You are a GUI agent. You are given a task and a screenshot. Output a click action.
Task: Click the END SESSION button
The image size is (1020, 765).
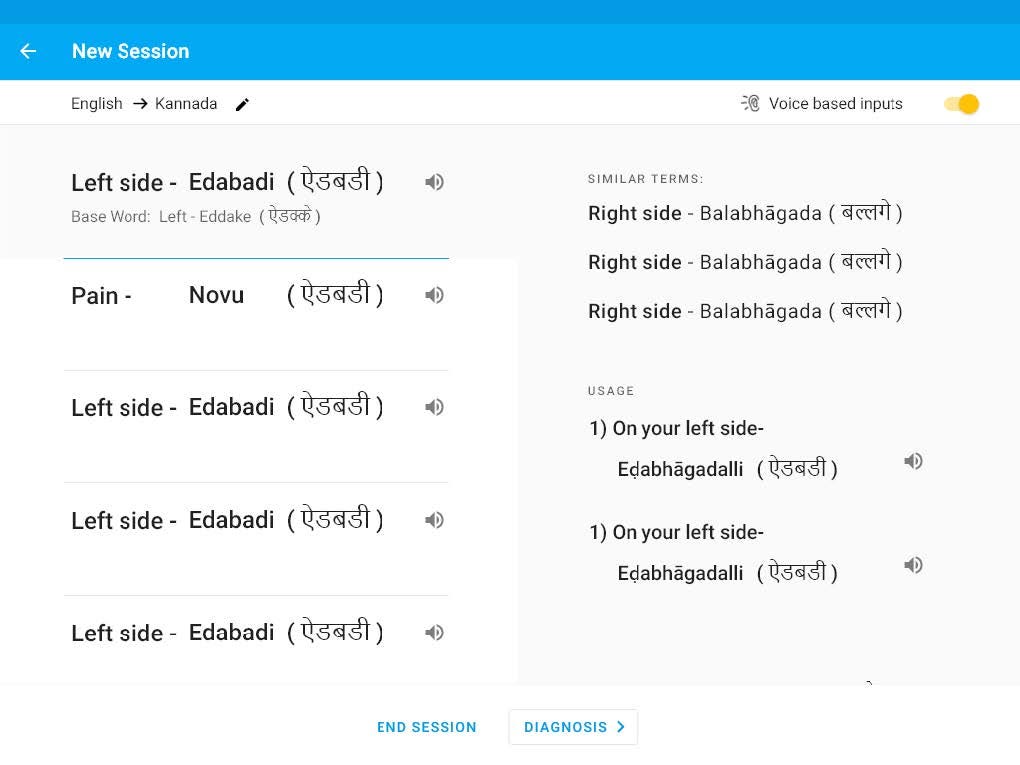tap(427, 727)
